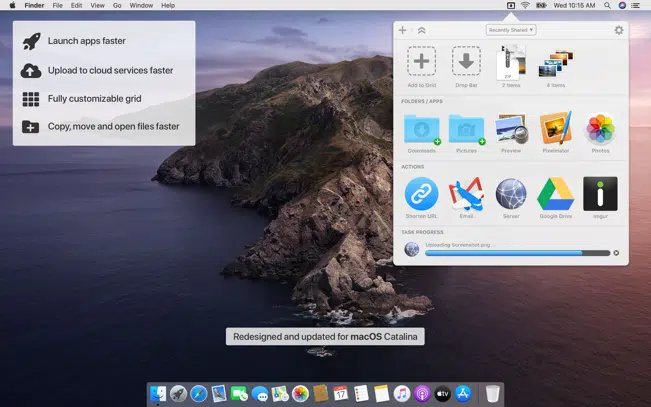Cancel the screenshot upload task
This screenshot has width=651, height=407.
[x=616, y=253]
